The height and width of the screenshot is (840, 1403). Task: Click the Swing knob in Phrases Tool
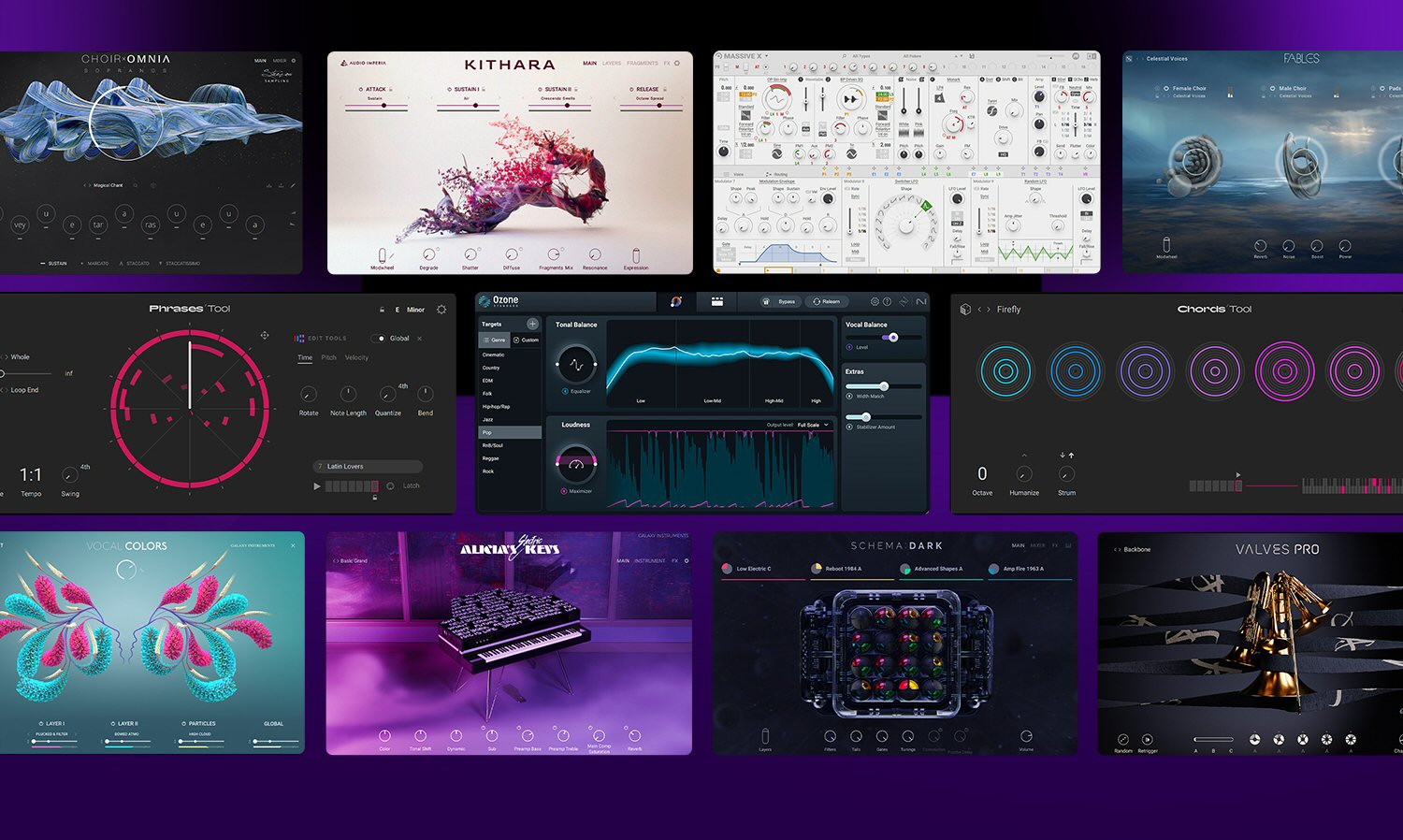[69, 475]
